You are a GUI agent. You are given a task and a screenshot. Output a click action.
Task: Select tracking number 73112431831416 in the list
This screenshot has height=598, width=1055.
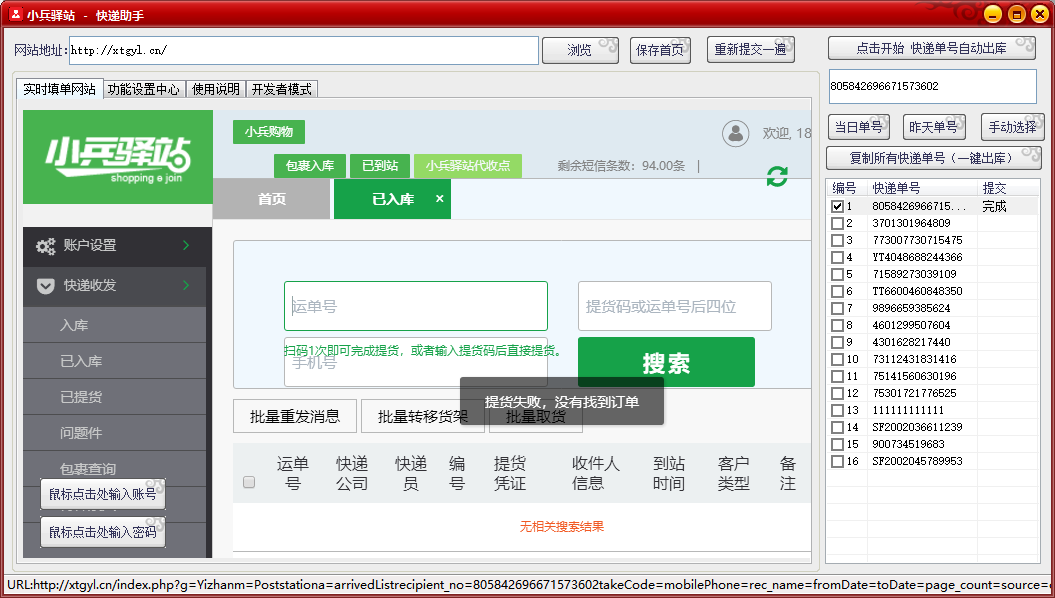coord(914,359)
